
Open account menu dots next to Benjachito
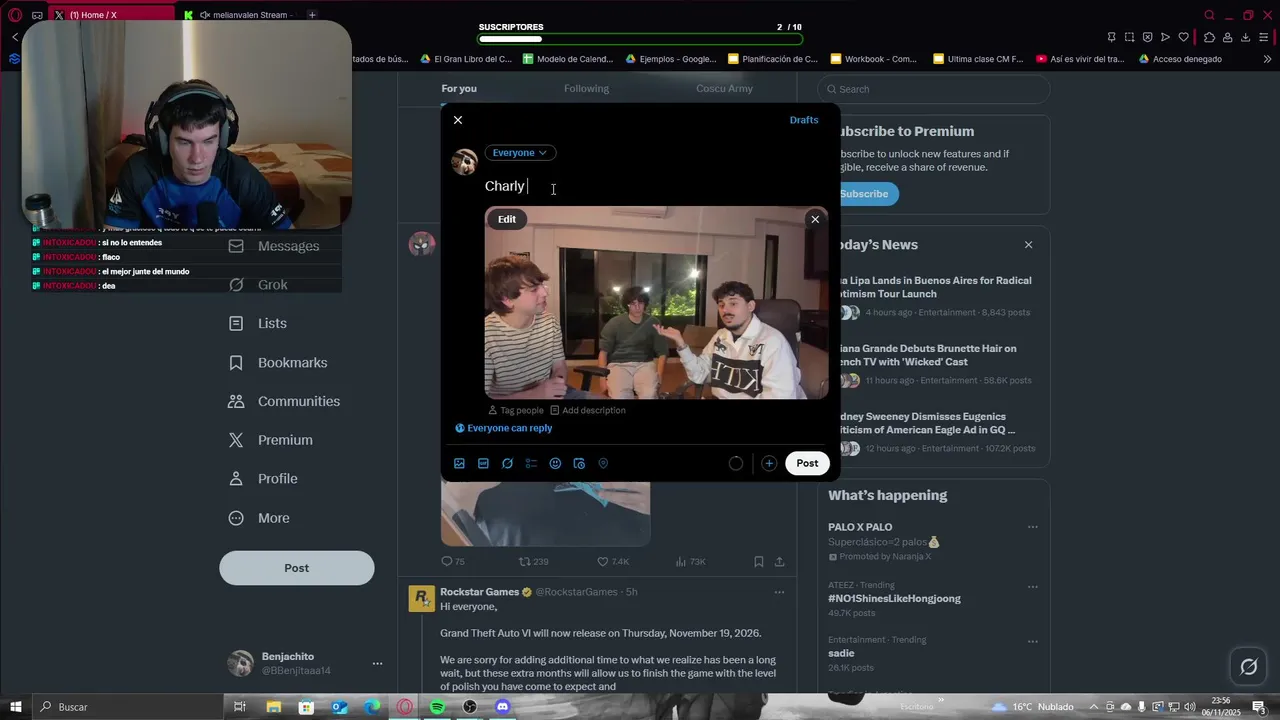point(377,664)
